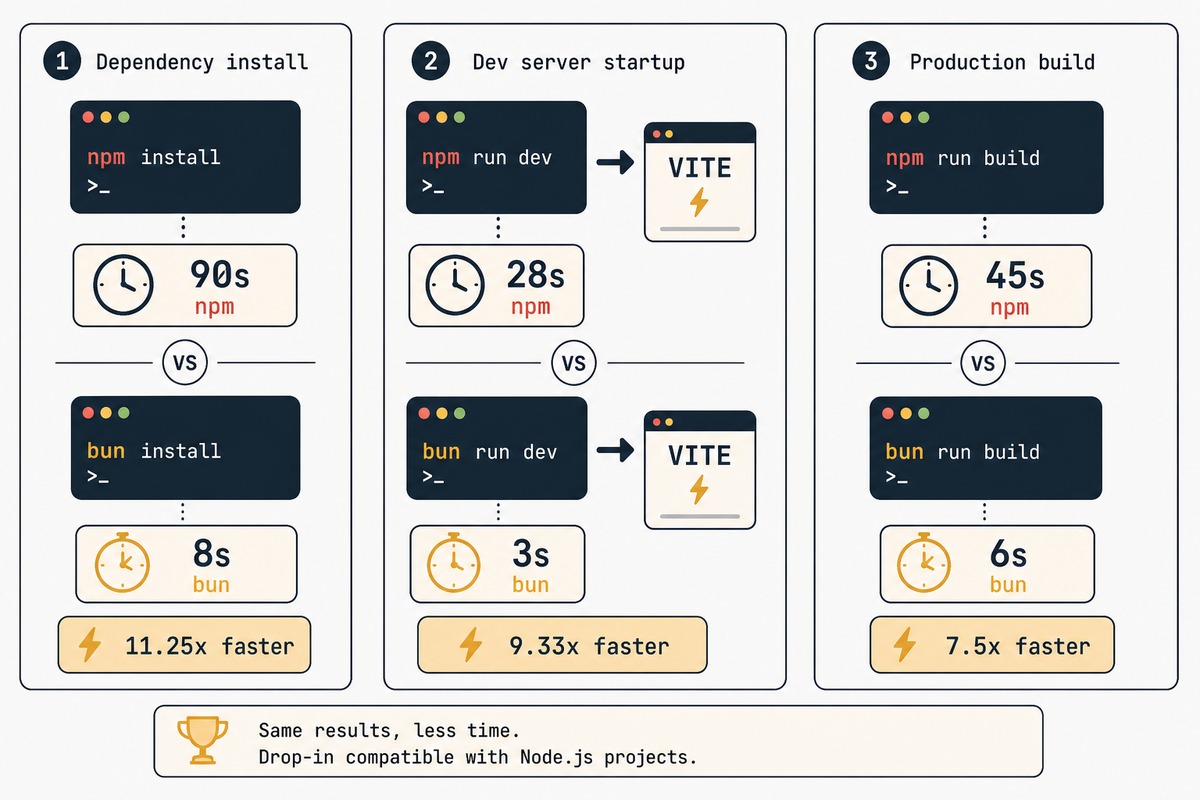The height and width of the screenshot is (800, 1200).
Task: Click the prompt cursor under npm run dev
Action: (x=433, y=187)
